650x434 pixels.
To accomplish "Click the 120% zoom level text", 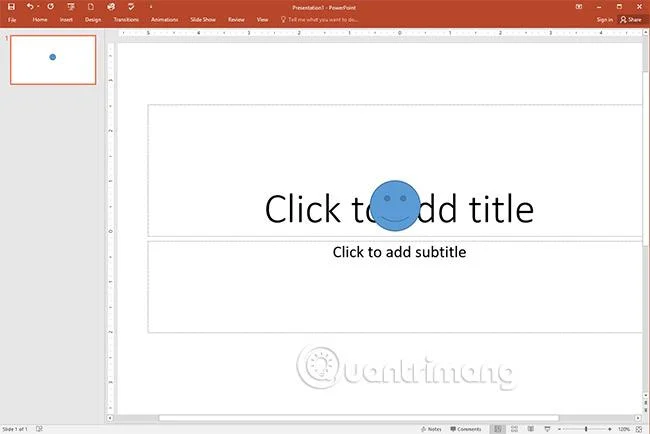I will [x=624, y=429].
